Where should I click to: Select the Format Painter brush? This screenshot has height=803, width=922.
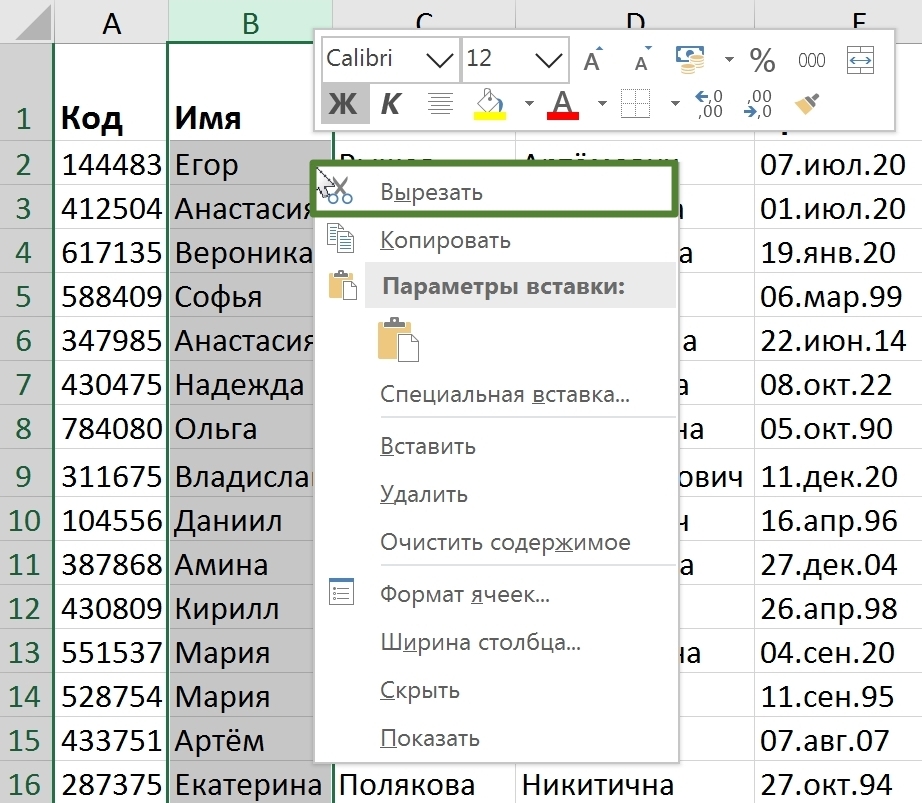[x=807, y=104]
